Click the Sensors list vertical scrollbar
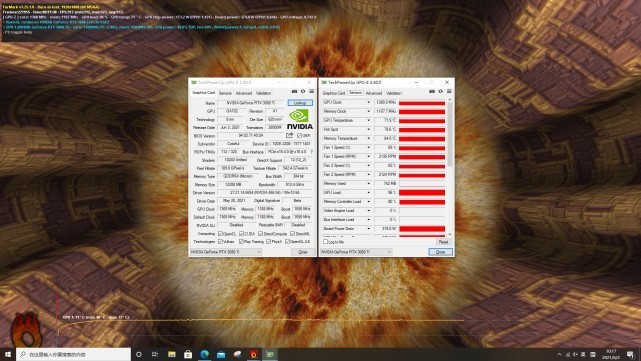 click(450, 167)
